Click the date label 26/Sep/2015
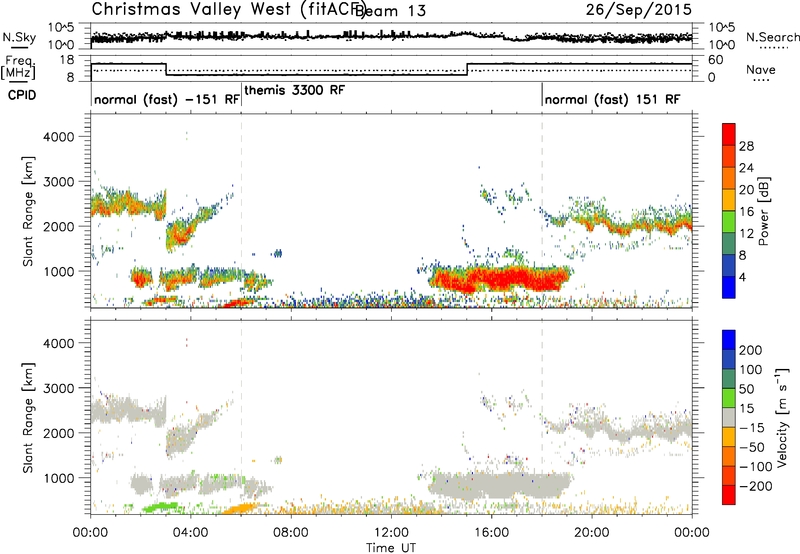Viewport: 800px width, 554px height. tap(639, 9)
